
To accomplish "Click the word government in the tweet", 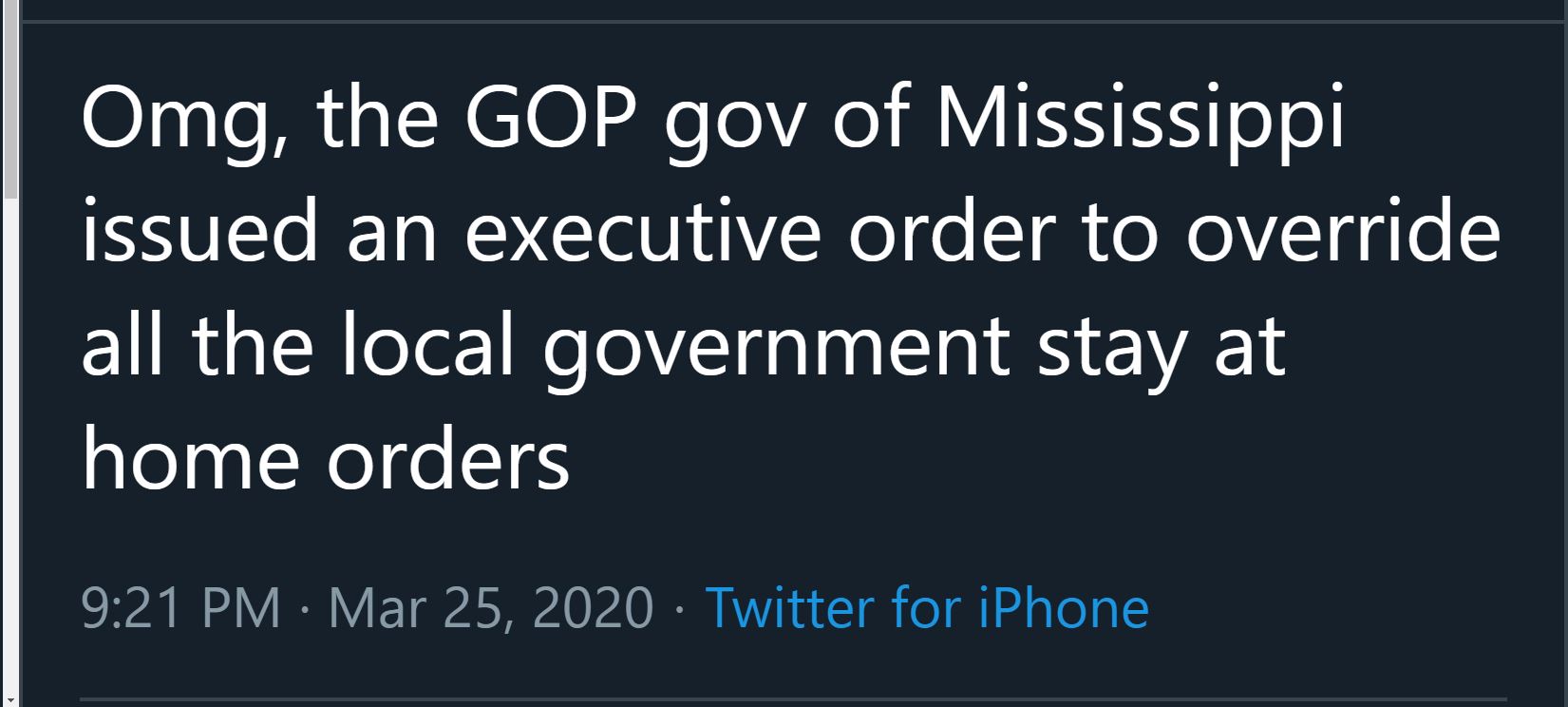I will click(x=774, y=348).
